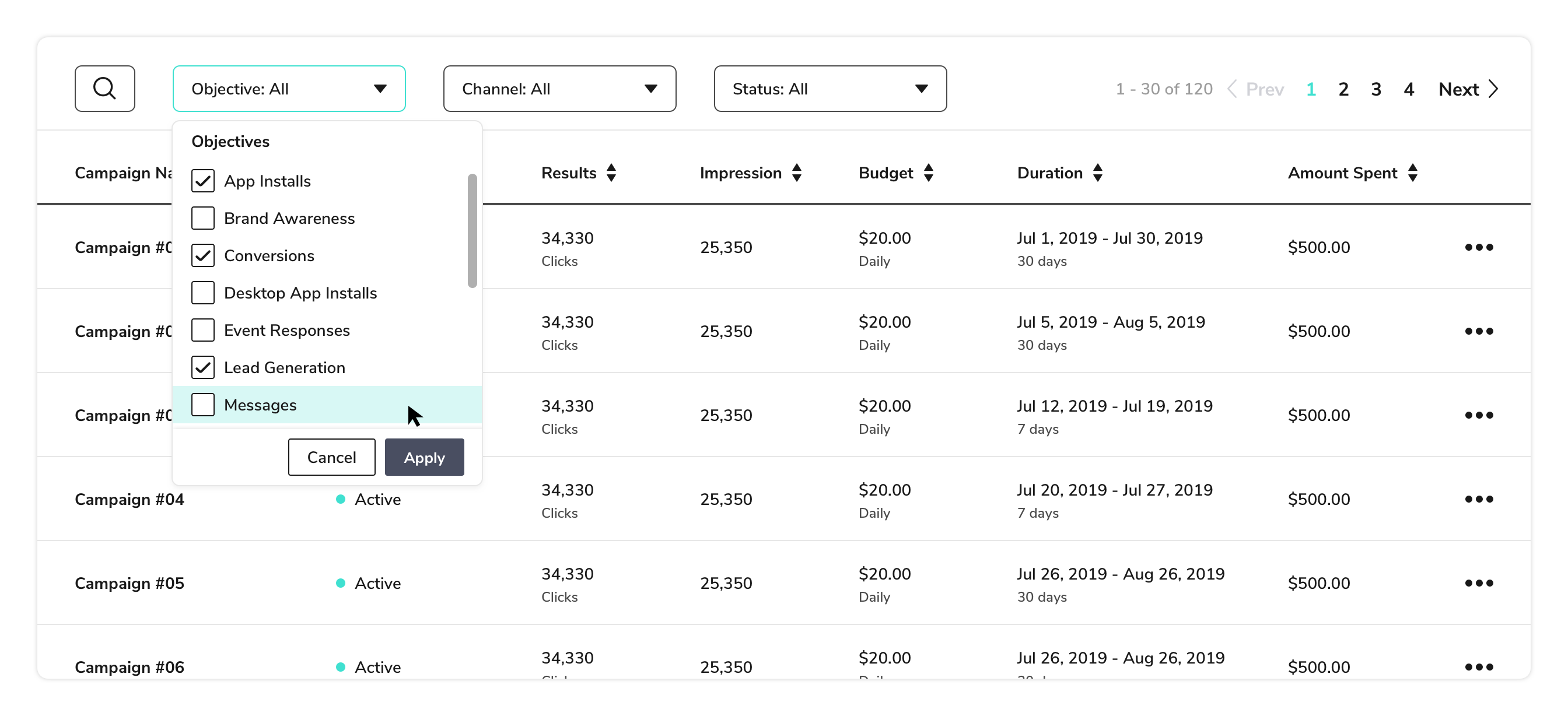Open three-dot menu for Campaign #05 row
Image resolution: width=1568 pixels, height=716 pixels.
[x=1479, y=584]
